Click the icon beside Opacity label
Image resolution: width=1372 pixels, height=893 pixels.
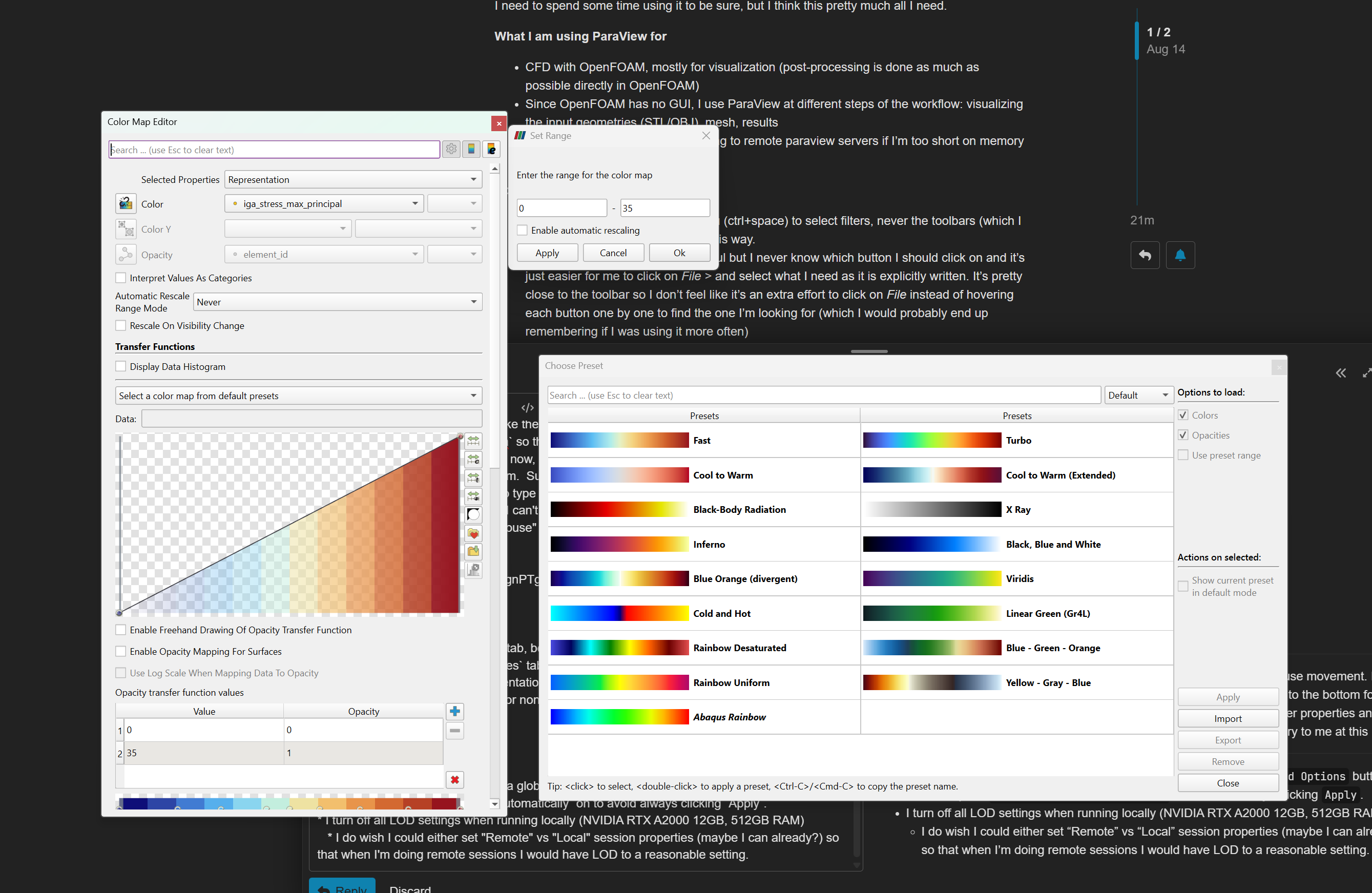point(126,254)
